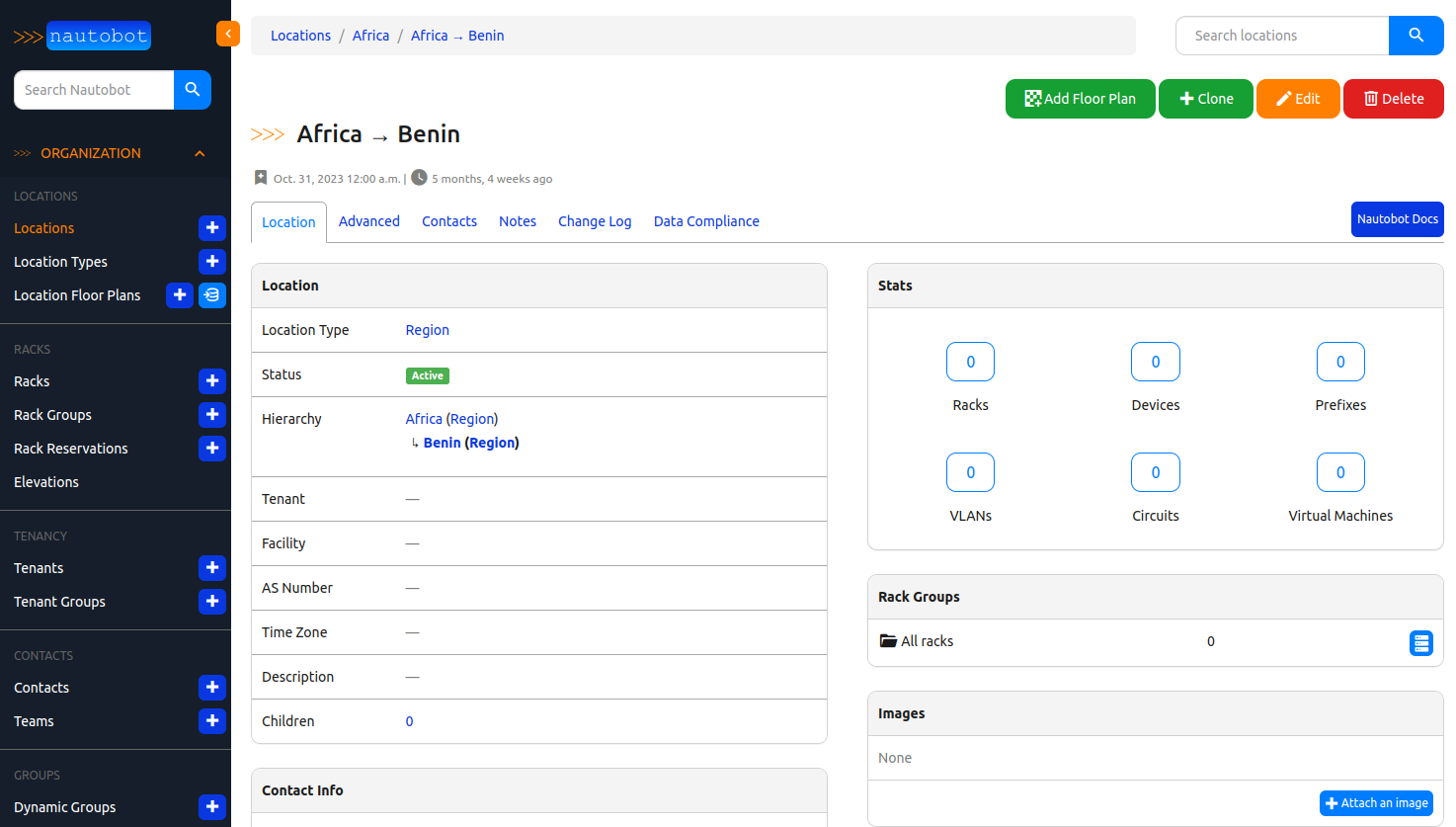The height and width of the screenshot is (827, 1456).
Task: Add a new Rack Group with plus icon
Action: pos(212,415)
